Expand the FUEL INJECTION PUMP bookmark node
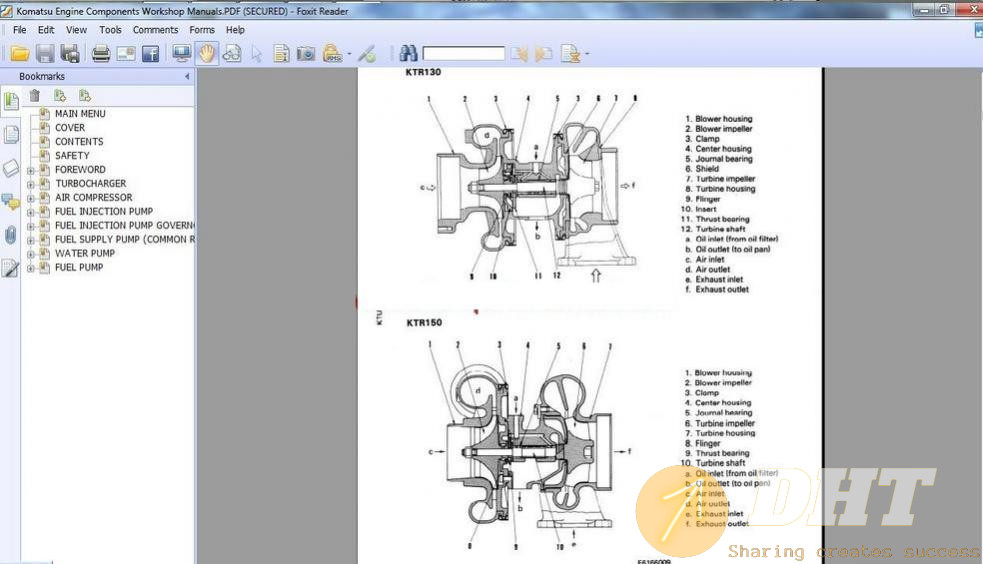This screenshot has width=983, height=564. [30, 212]
